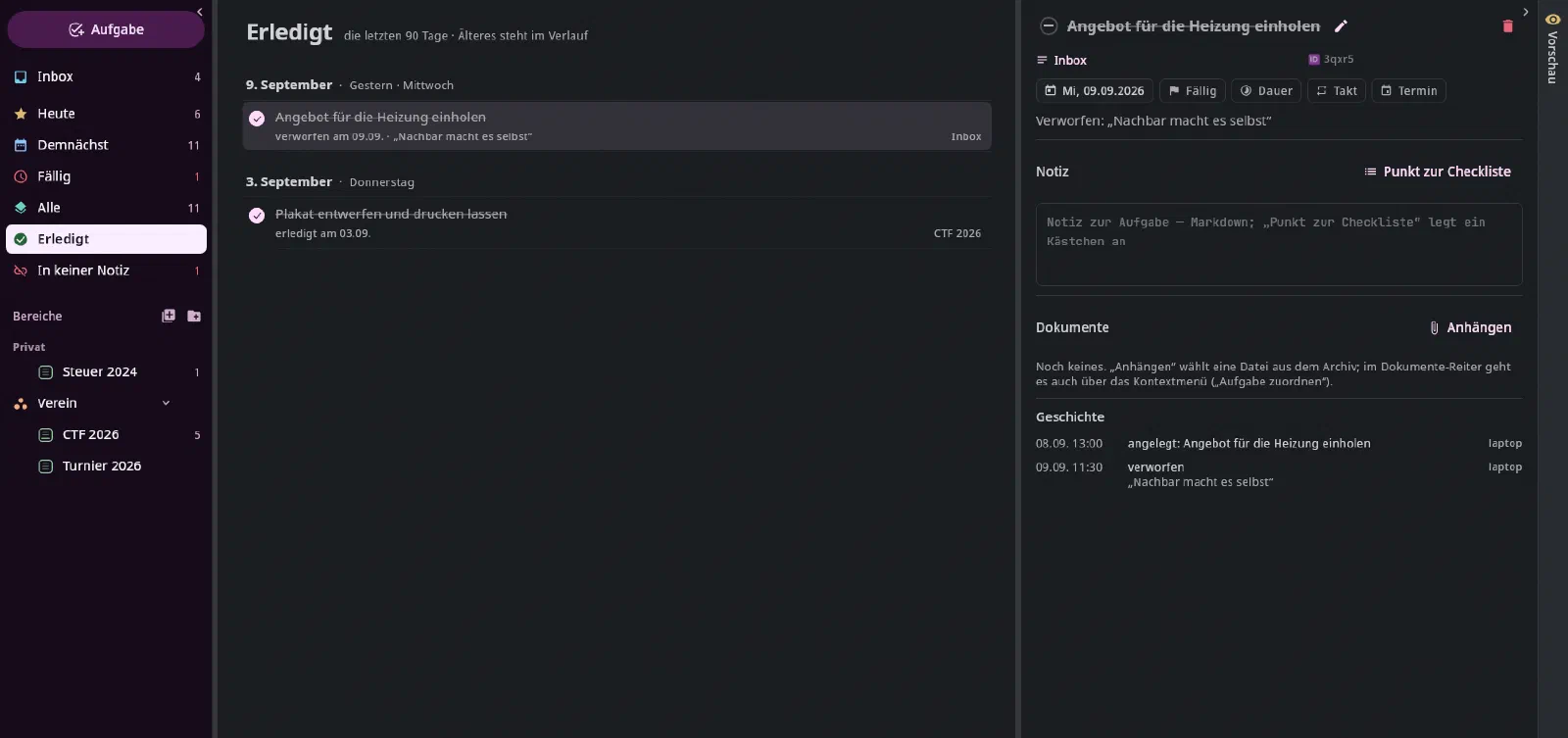
Task: Collapse the Verein area chevron
Action: pos(166,403)
